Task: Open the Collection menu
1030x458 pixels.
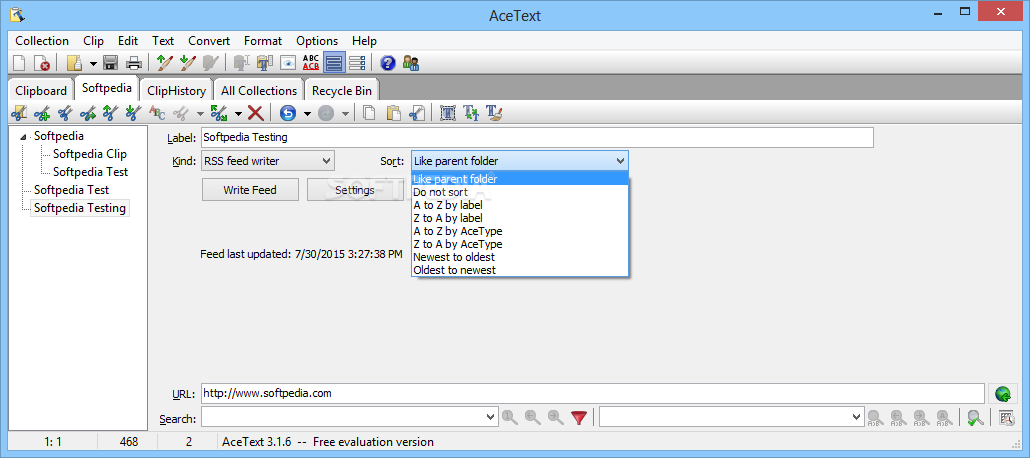Action: [x=42, y=41]
